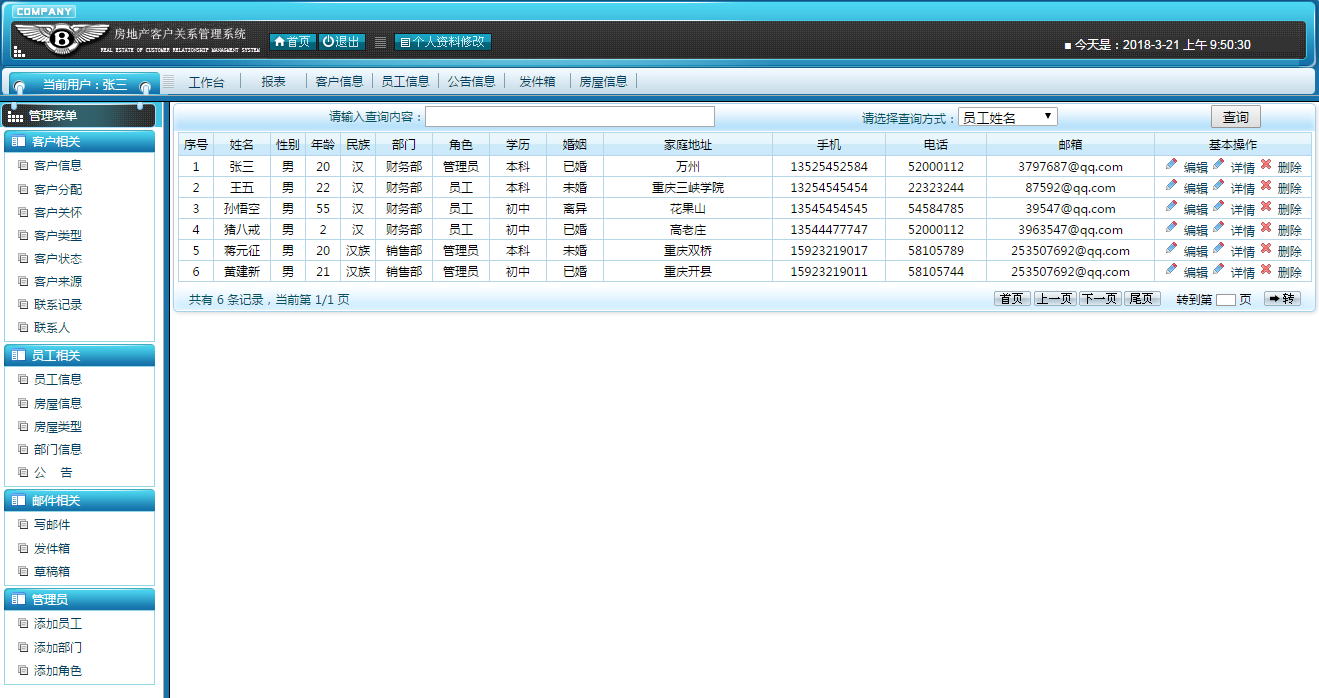Screen dimensions: 1319x698
Task: Open 客户状态 in the sidebar
Action: click(x=58, y=258)
